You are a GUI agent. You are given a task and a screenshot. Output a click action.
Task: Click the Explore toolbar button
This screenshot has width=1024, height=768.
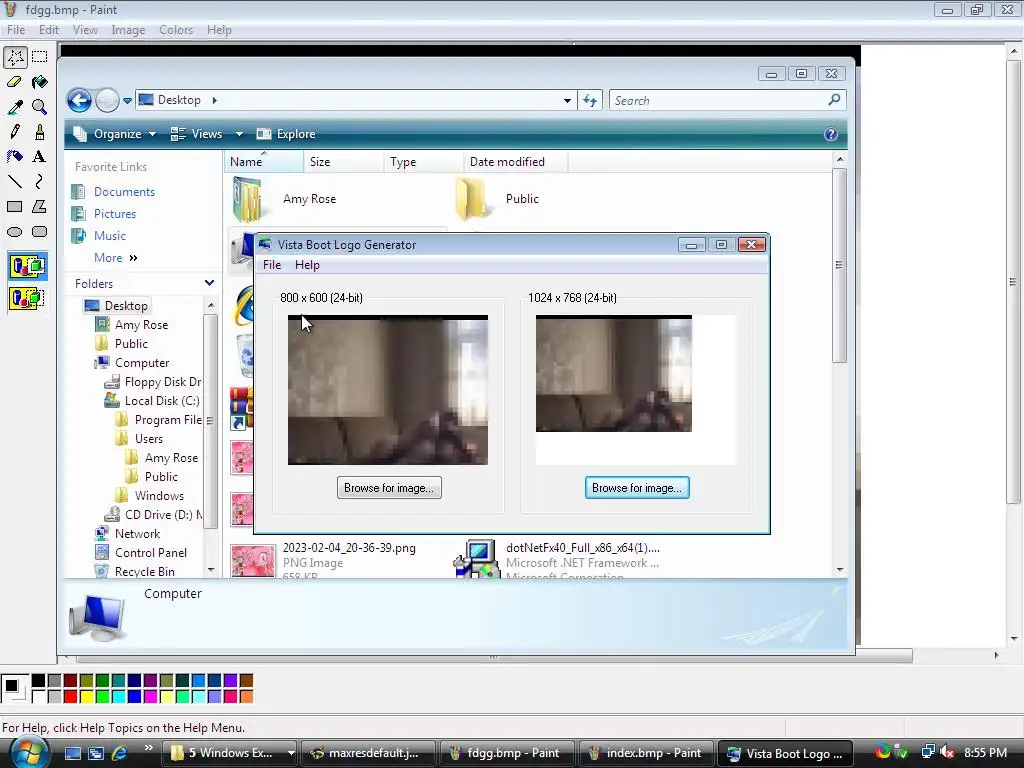[286, 134]
